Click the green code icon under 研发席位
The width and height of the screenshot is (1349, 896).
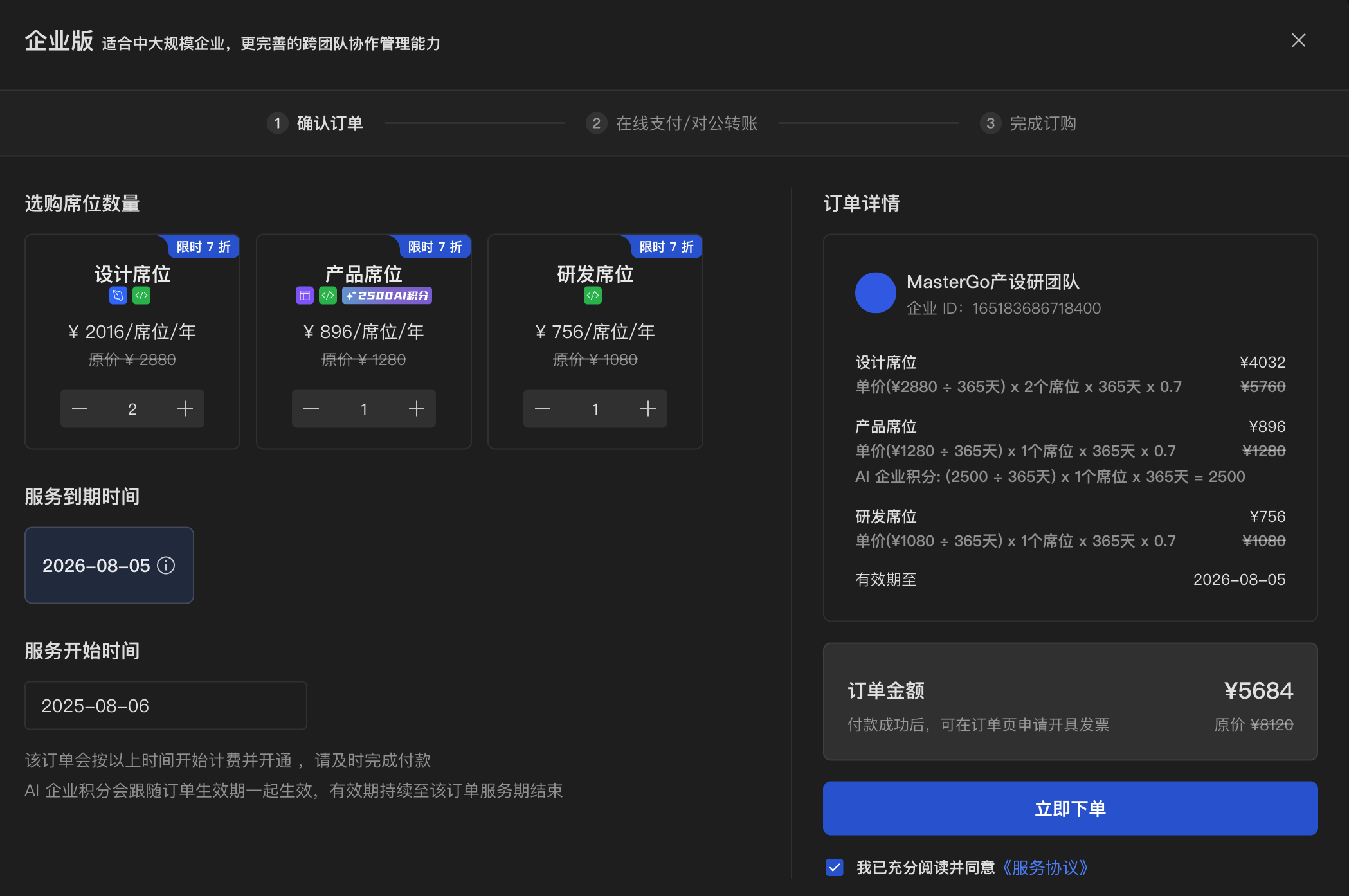click(593, 295)
